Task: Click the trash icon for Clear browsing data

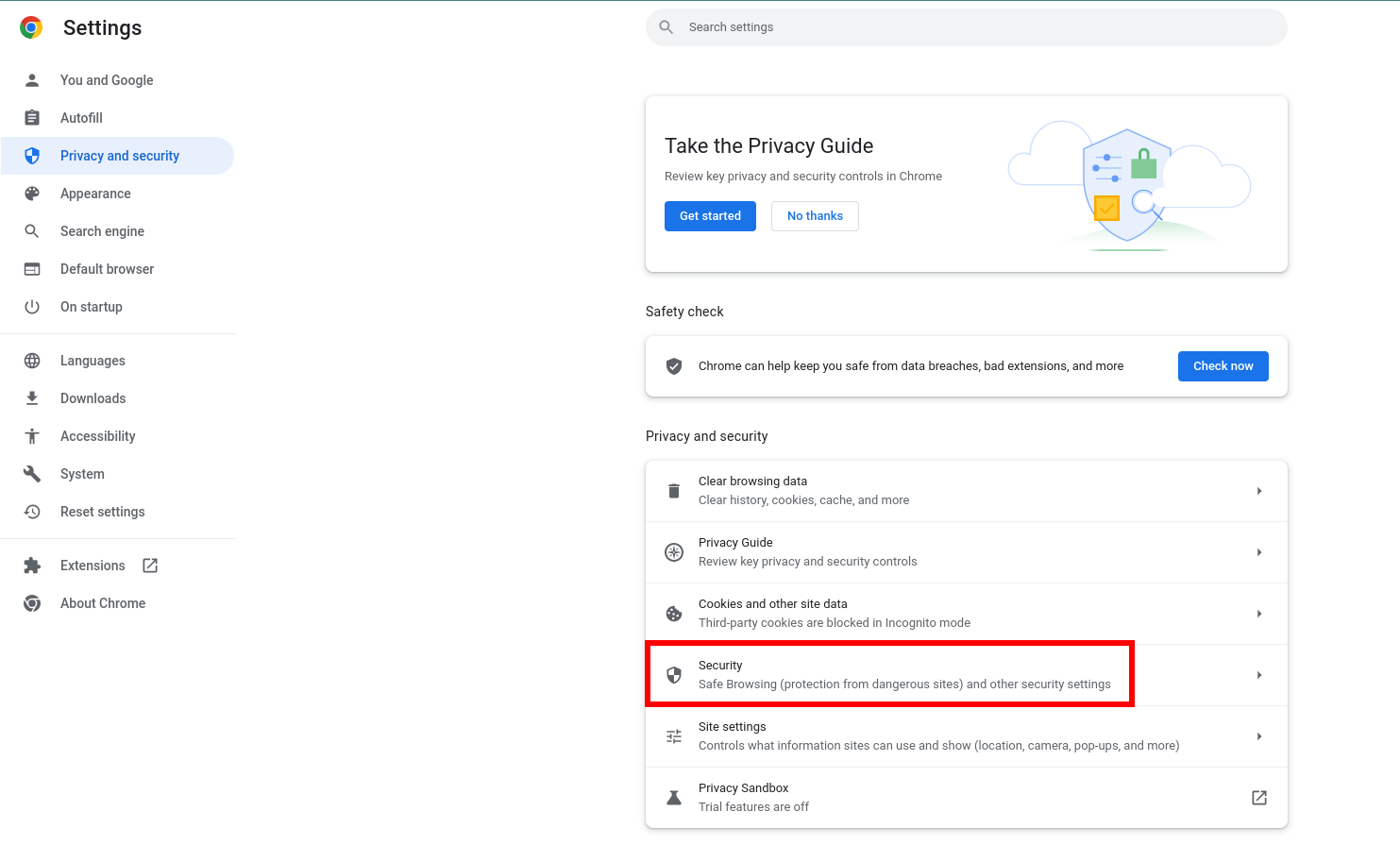Action: 674,491
